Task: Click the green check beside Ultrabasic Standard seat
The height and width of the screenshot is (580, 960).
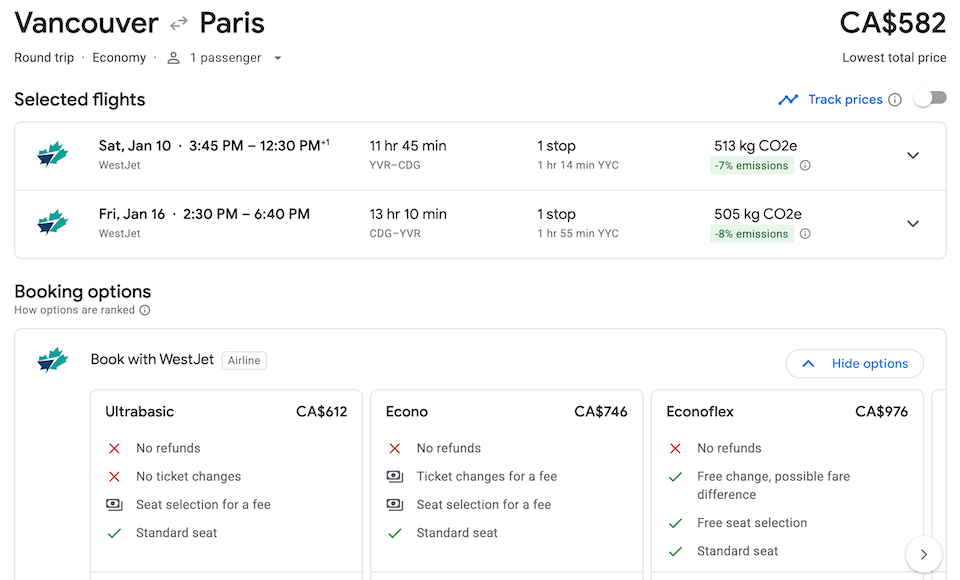Action: click(114, 533)
